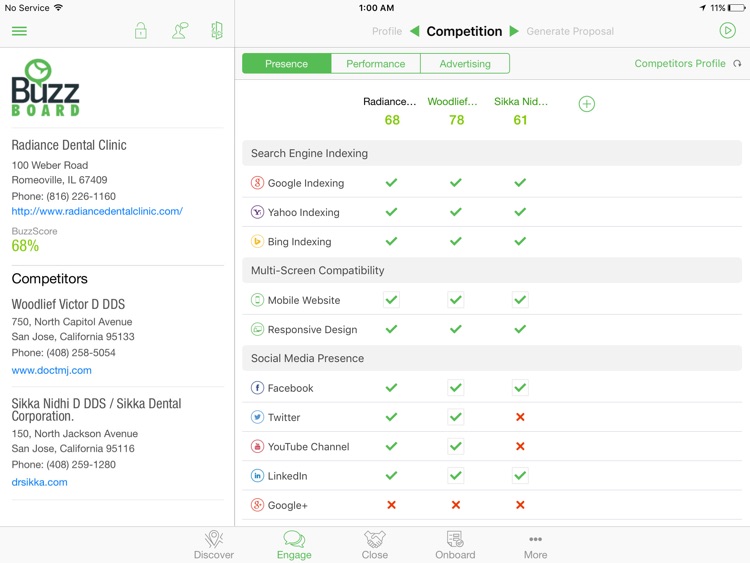Go to Generate Proposal step
750x563 pixels.
pos(570,31)
